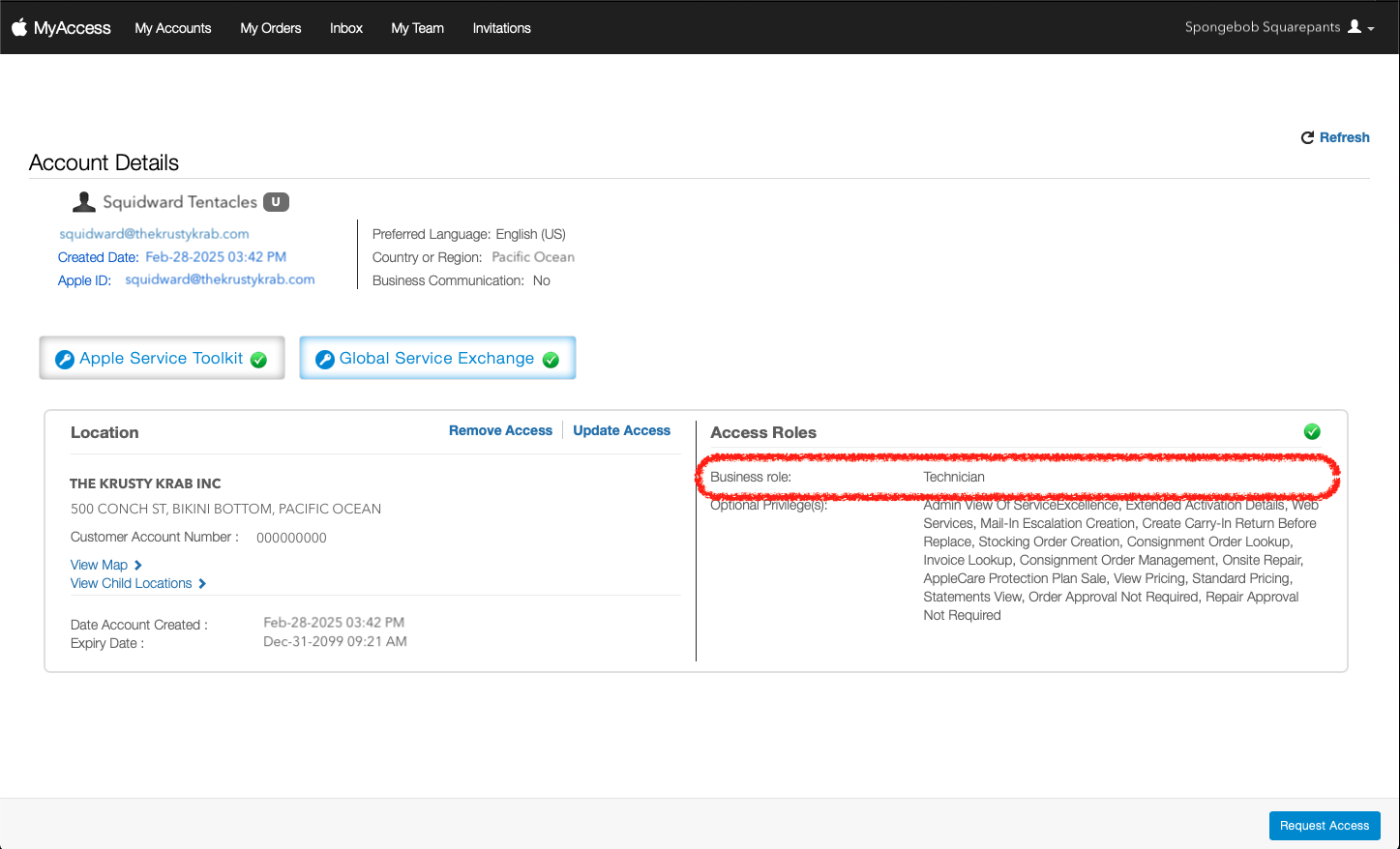Click the squidward@thekrustykrab.com email link under name

tap(154, 234)
